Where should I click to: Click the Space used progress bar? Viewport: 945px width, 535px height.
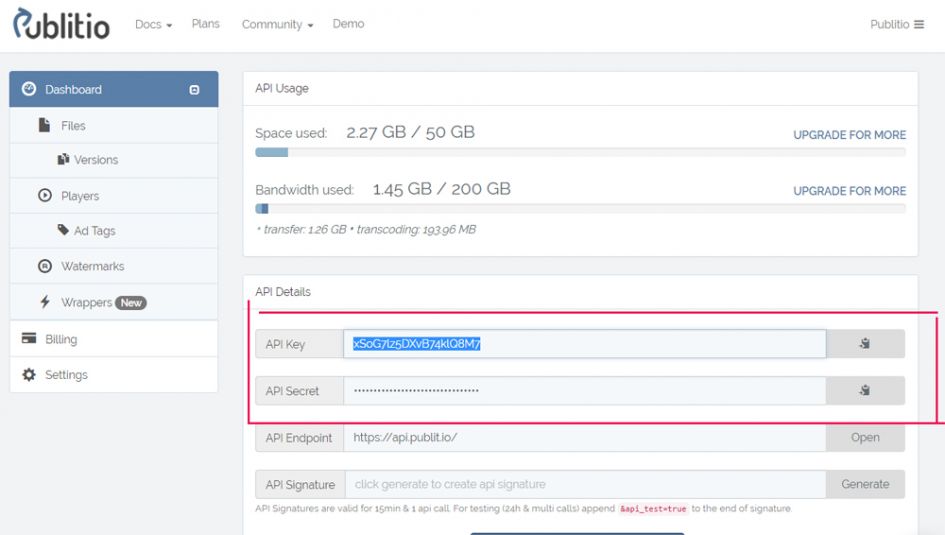[580, 152]
